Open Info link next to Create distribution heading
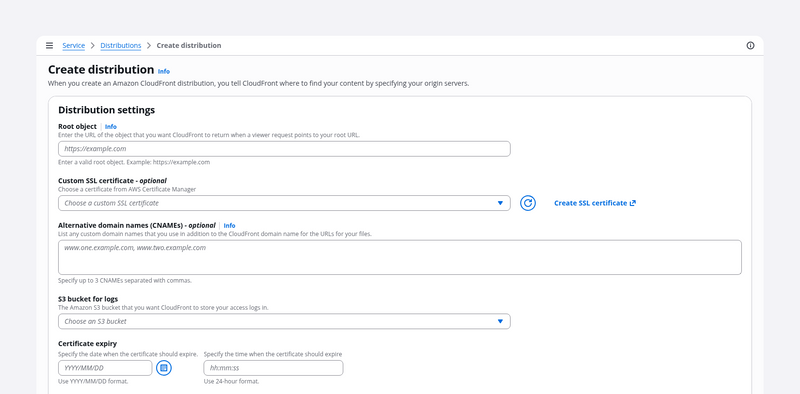Viewport: 800px width, 394px height. point(164,71)
